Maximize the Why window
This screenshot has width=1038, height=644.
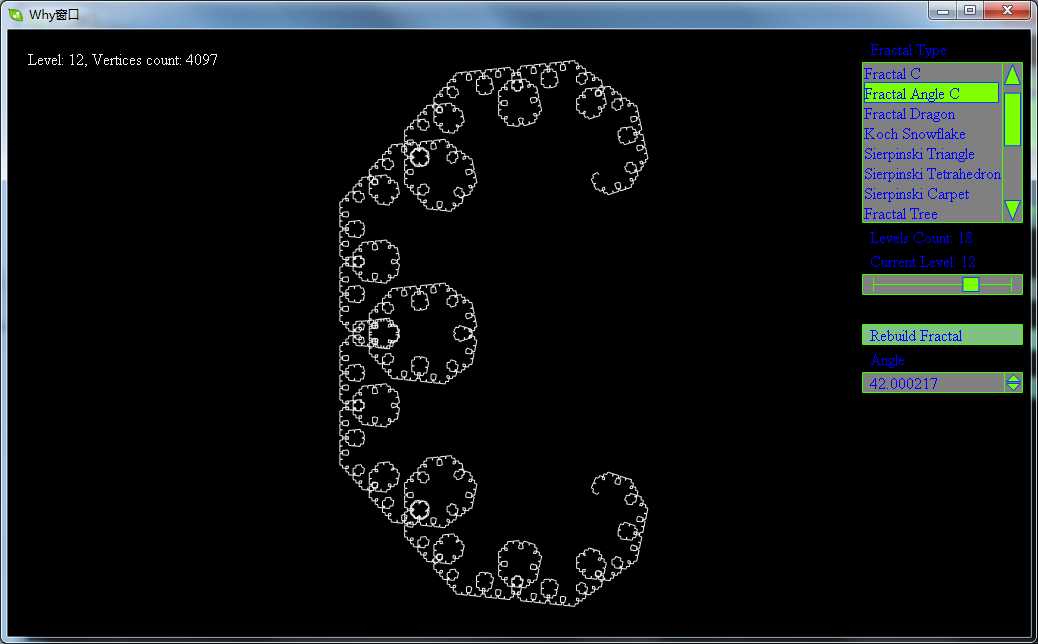pos(970,11)
